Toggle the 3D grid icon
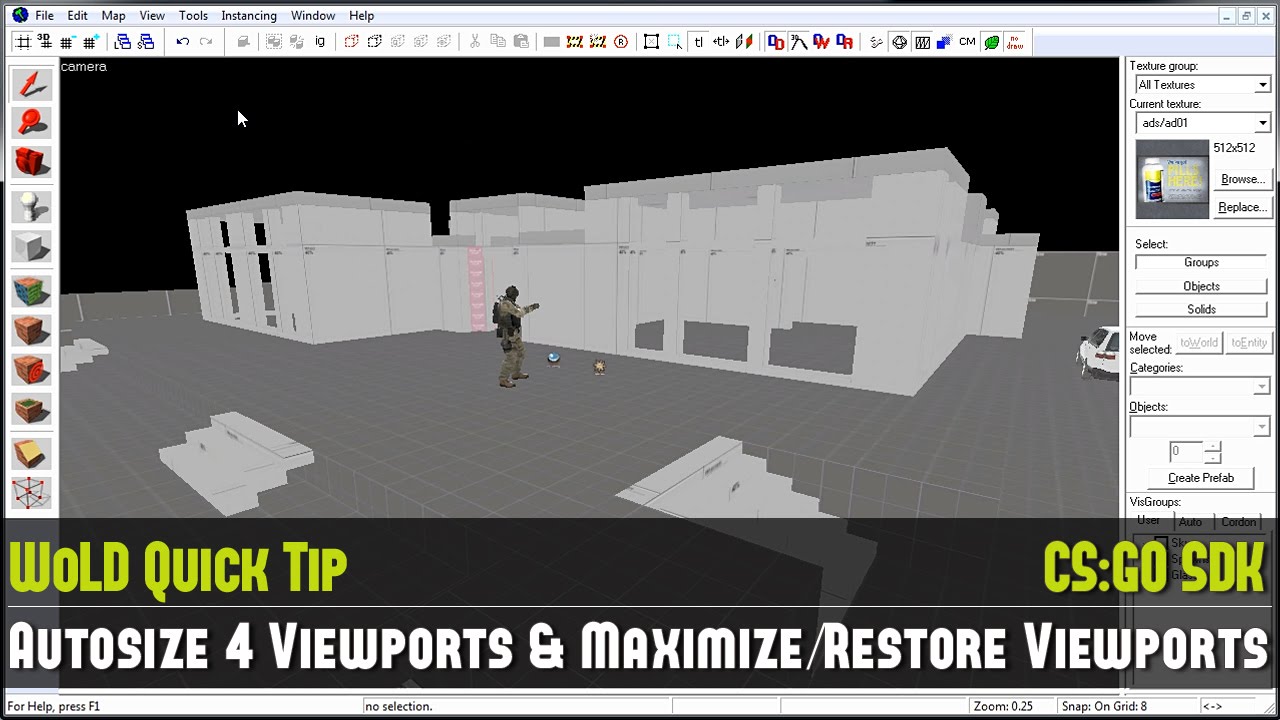This screenshot has width=1280, height=720. [x=44, y=42]
